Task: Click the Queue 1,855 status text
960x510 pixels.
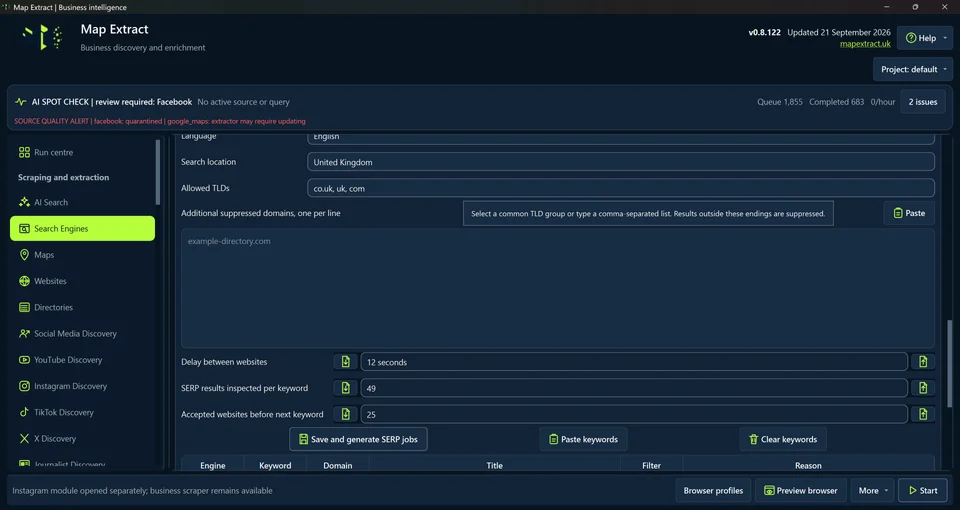Action: click(x=779, y=102)
